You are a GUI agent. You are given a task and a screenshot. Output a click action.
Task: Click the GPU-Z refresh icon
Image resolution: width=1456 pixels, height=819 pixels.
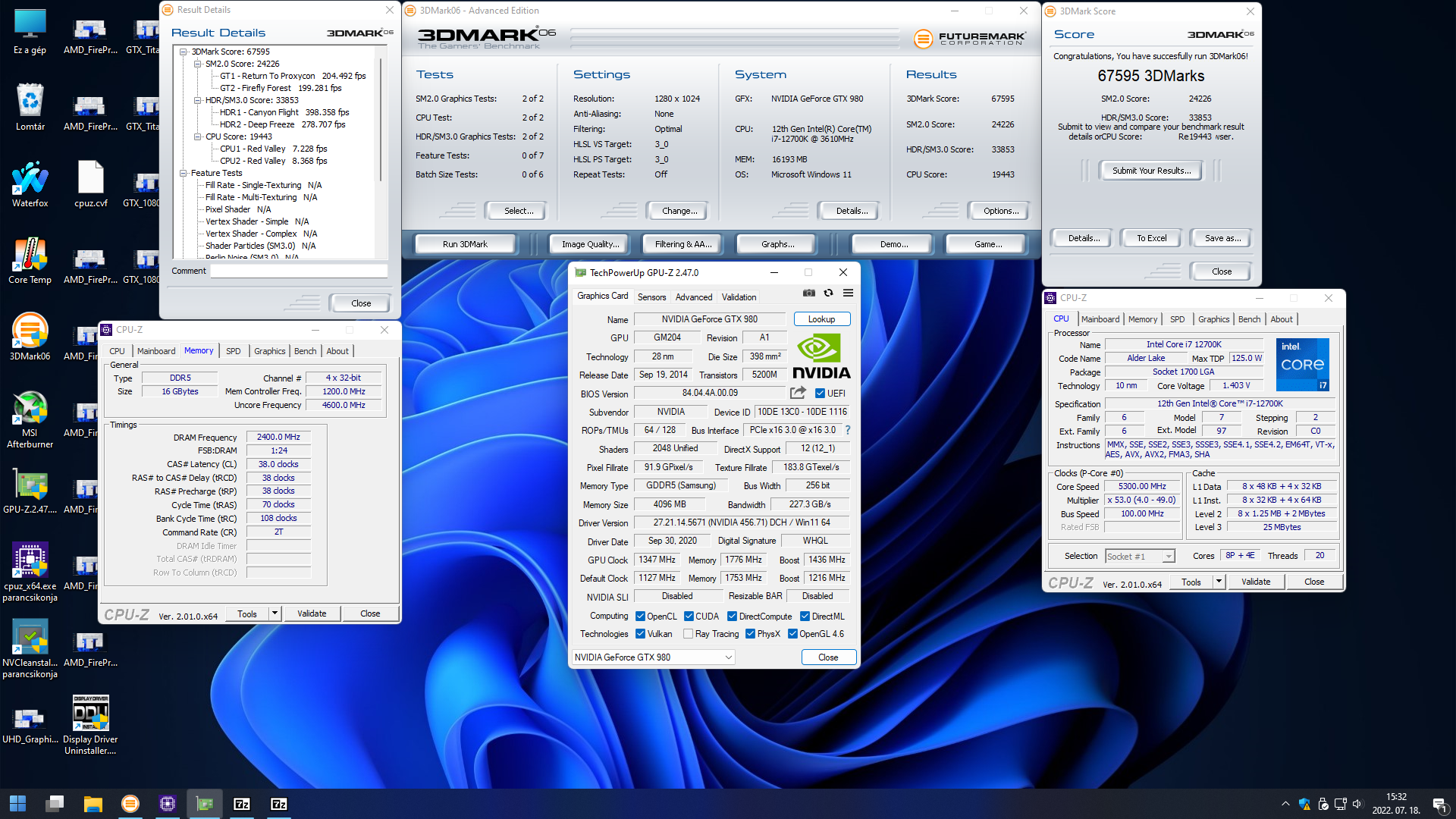(828, 293)
